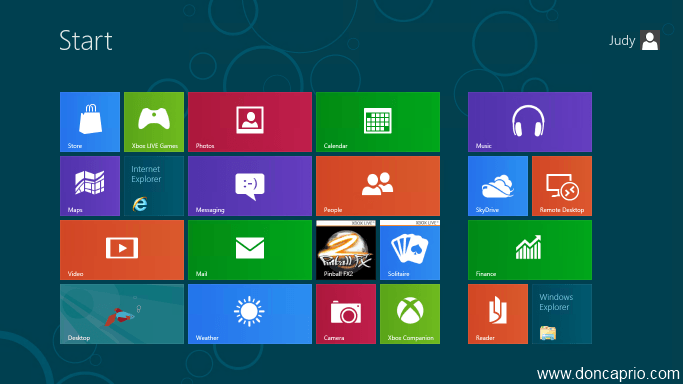This screenshot has height=384, width=683.
Task: Open SkyDrive tile
Action: click(x=498, y=186)
